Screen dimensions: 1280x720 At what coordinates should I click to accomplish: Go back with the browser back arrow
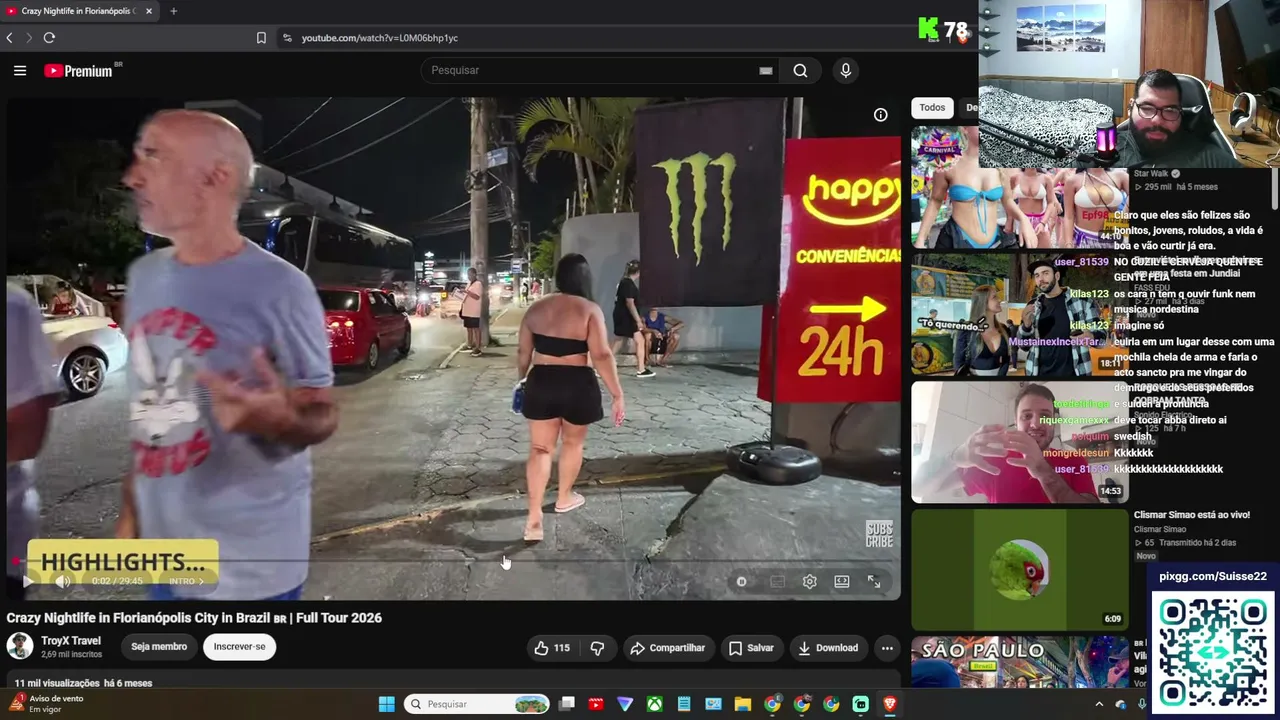point(10,38)
